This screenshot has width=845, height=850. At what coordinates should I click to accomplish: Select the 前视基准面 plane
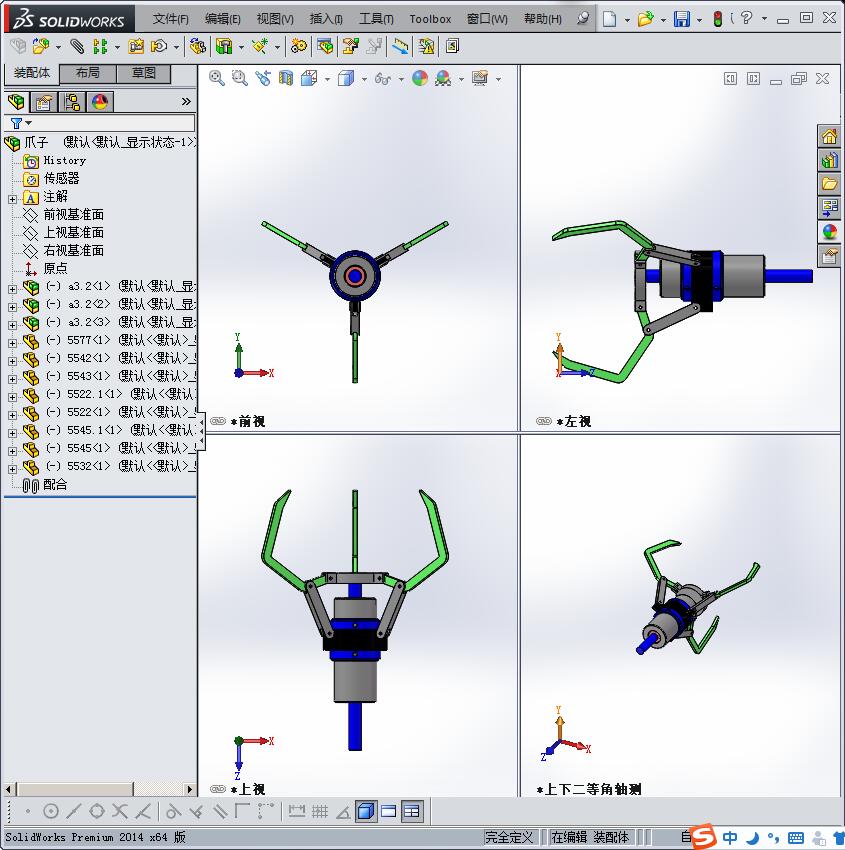[73, 215]
